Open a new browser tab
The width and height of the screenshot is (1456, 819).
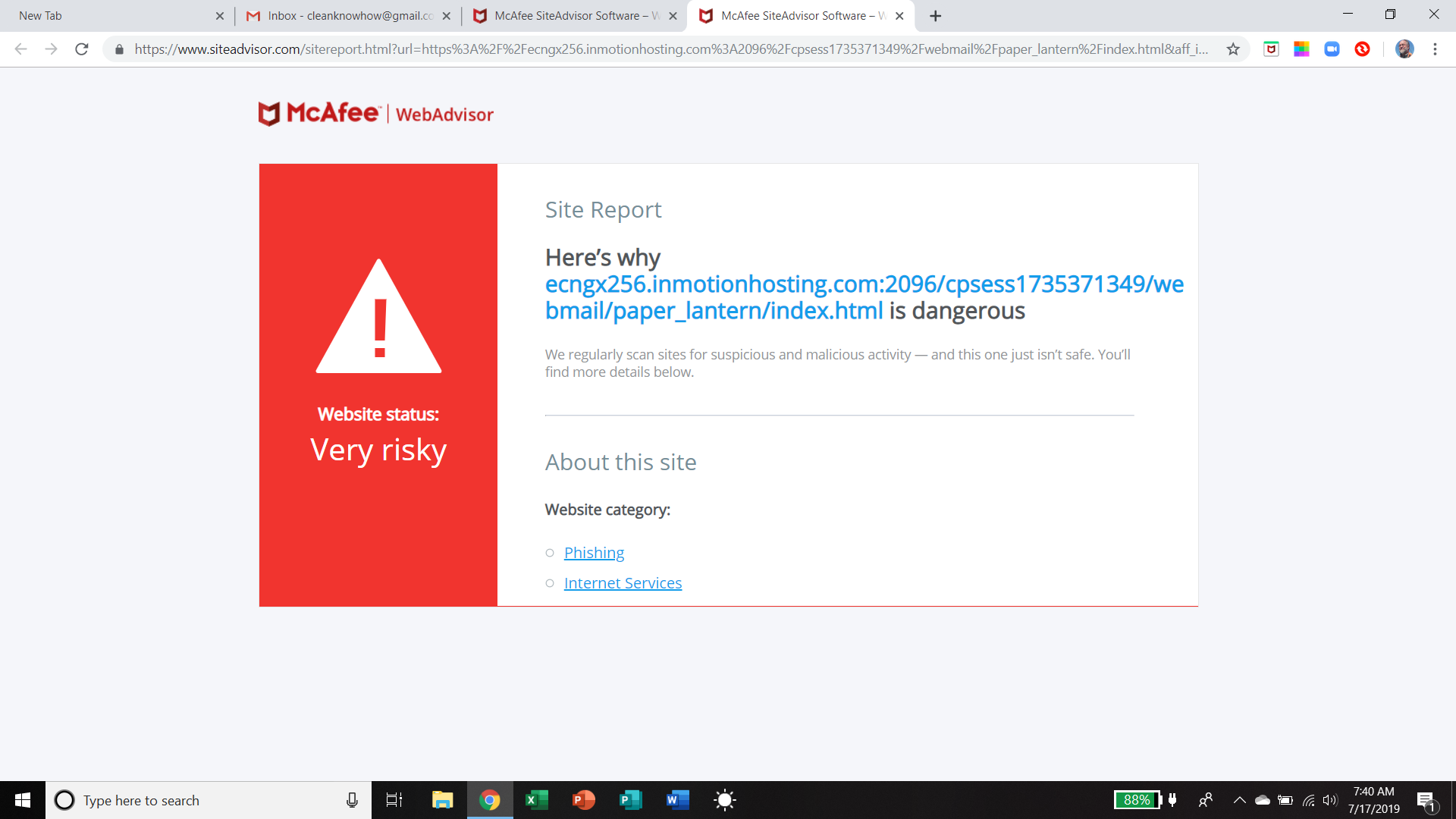point(936,16)
